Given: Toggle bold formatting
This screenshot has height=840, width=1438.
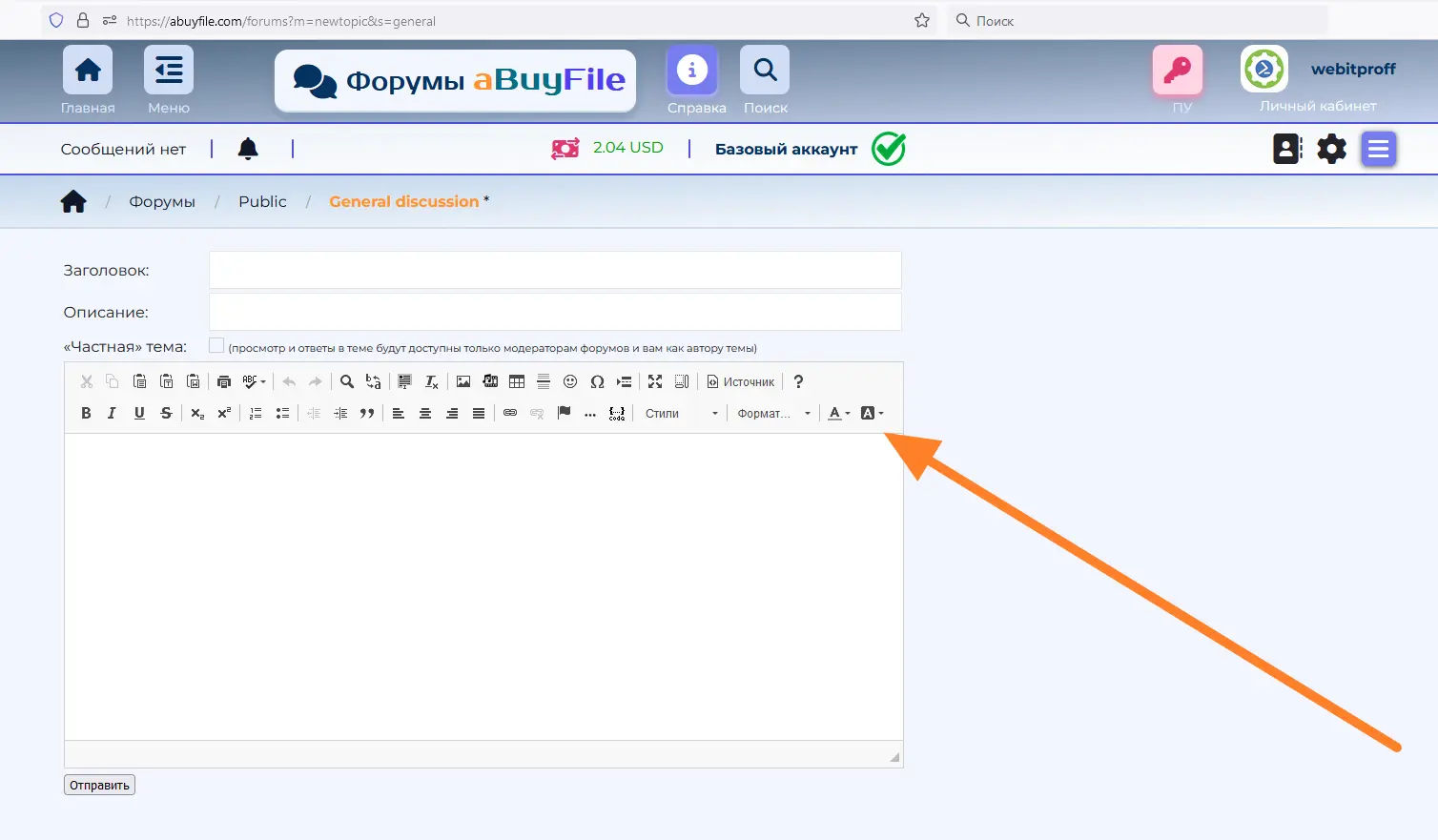Looking at the screenshot, I should pos(86,413).
